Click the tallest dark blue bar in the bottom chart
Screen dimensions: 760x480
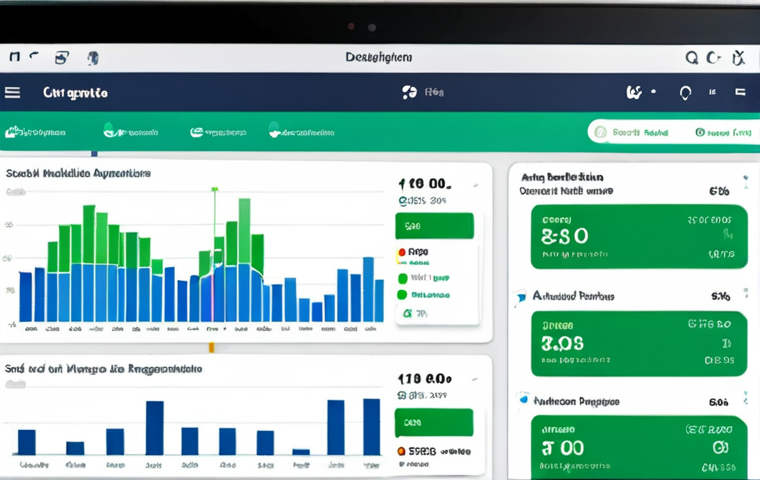372,427
